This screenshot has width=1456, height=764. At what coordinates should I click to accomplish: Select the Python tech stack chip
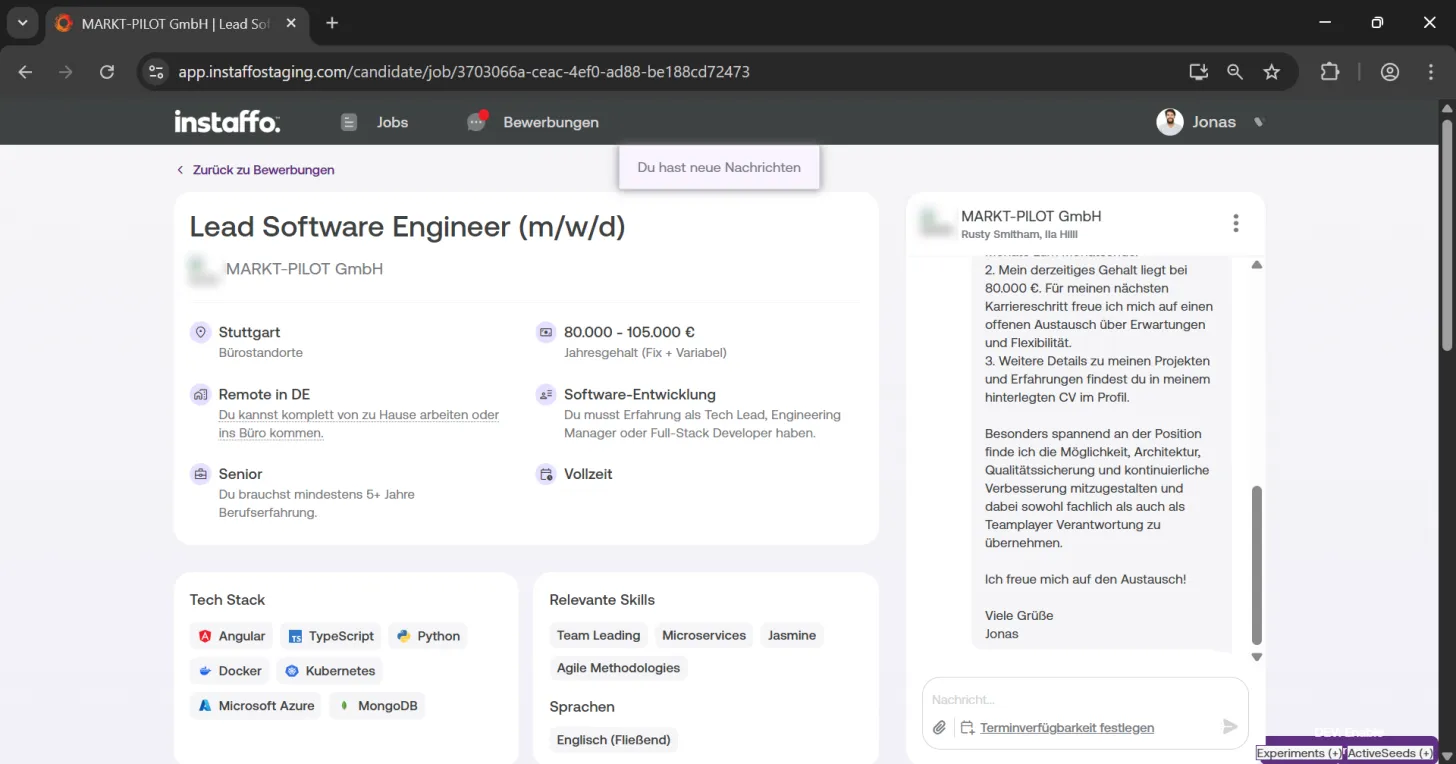[428, 636]
